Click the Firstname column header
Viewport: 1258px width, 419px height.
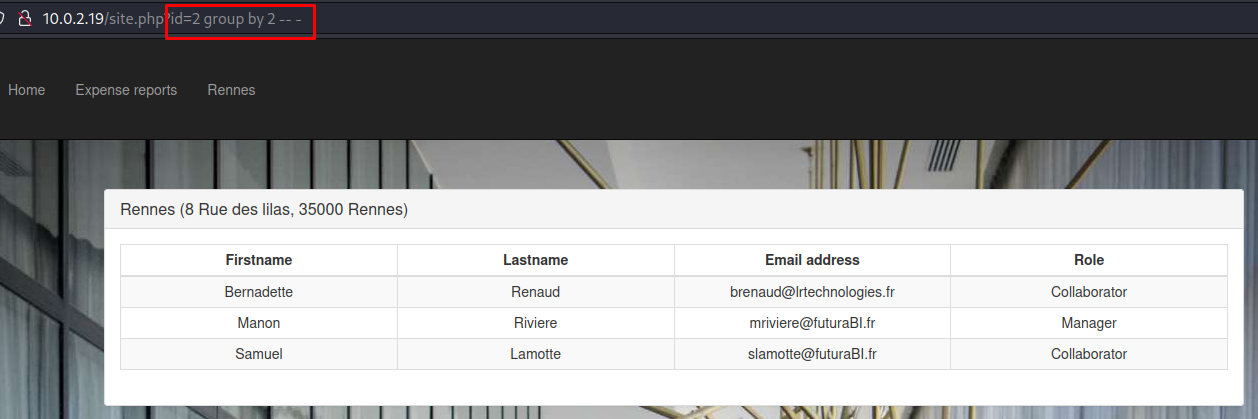pyautogui.click(x=259, y=260)
